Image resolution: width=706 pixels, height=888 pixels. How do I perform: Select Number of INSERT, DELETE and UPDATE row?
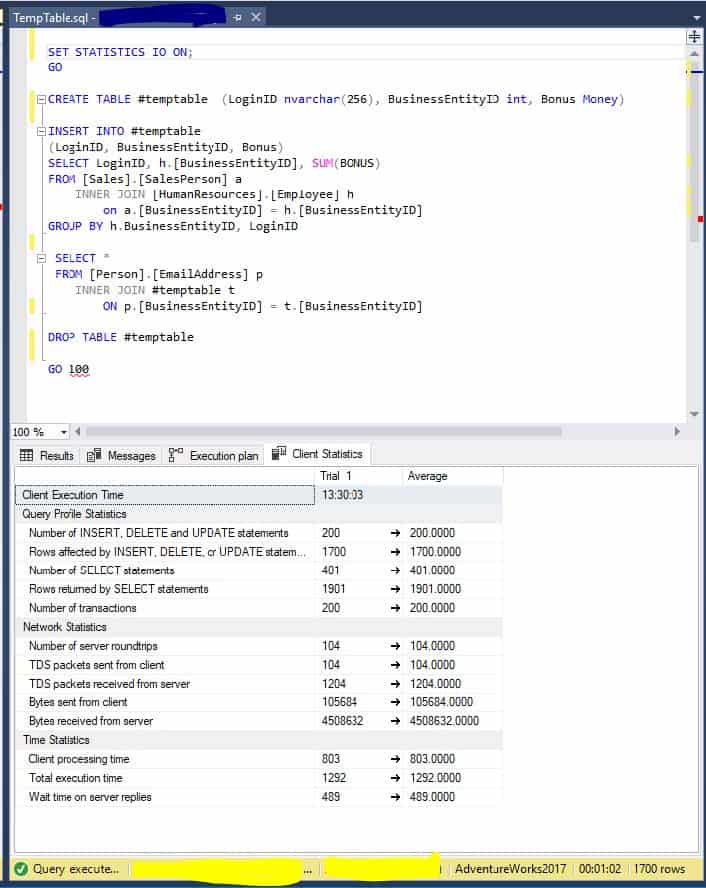coord(258,533)
